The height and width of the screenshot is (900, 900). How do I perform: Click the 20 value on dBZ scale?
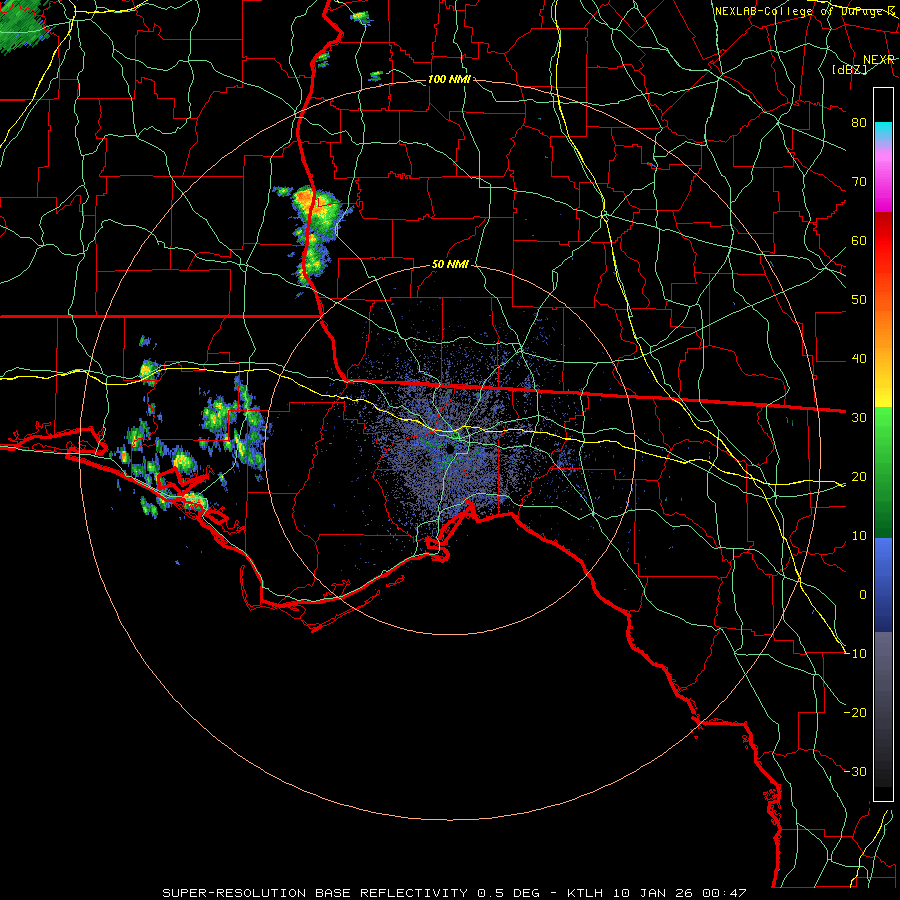point(859,476)
